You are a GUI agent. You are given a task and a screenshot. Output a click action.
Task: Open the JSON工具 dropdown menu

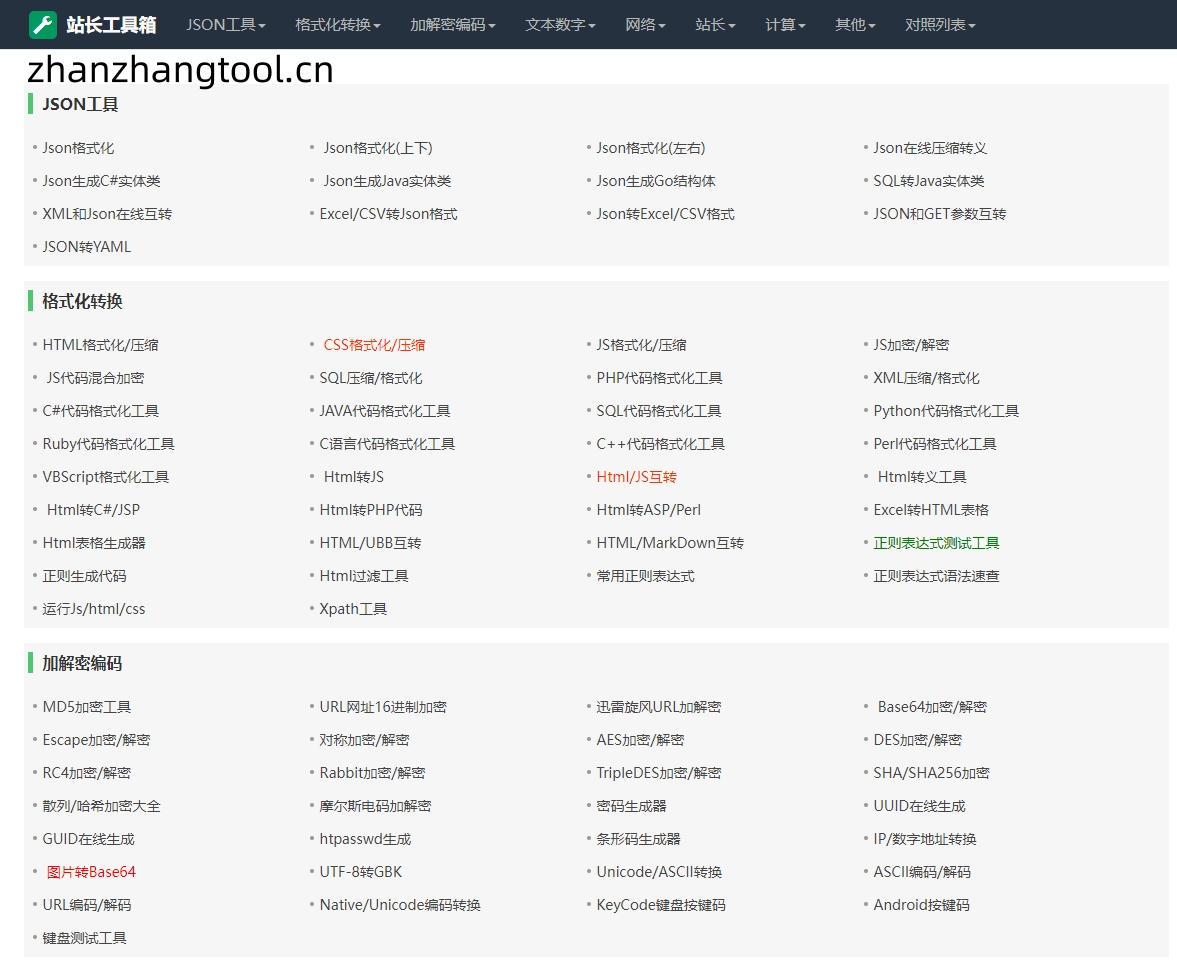pos(226,25)
